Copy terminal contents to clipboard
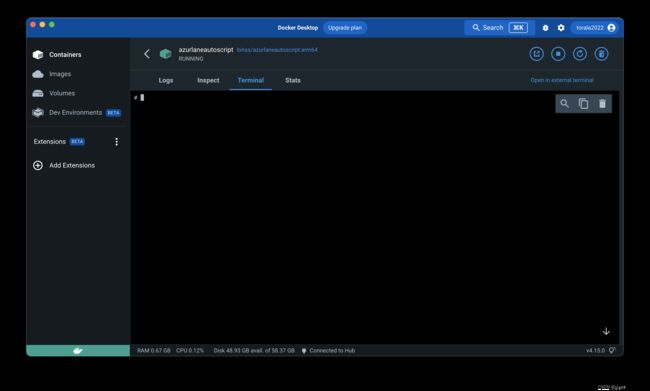Screen dimensions: 650x391 pos(584,104)
